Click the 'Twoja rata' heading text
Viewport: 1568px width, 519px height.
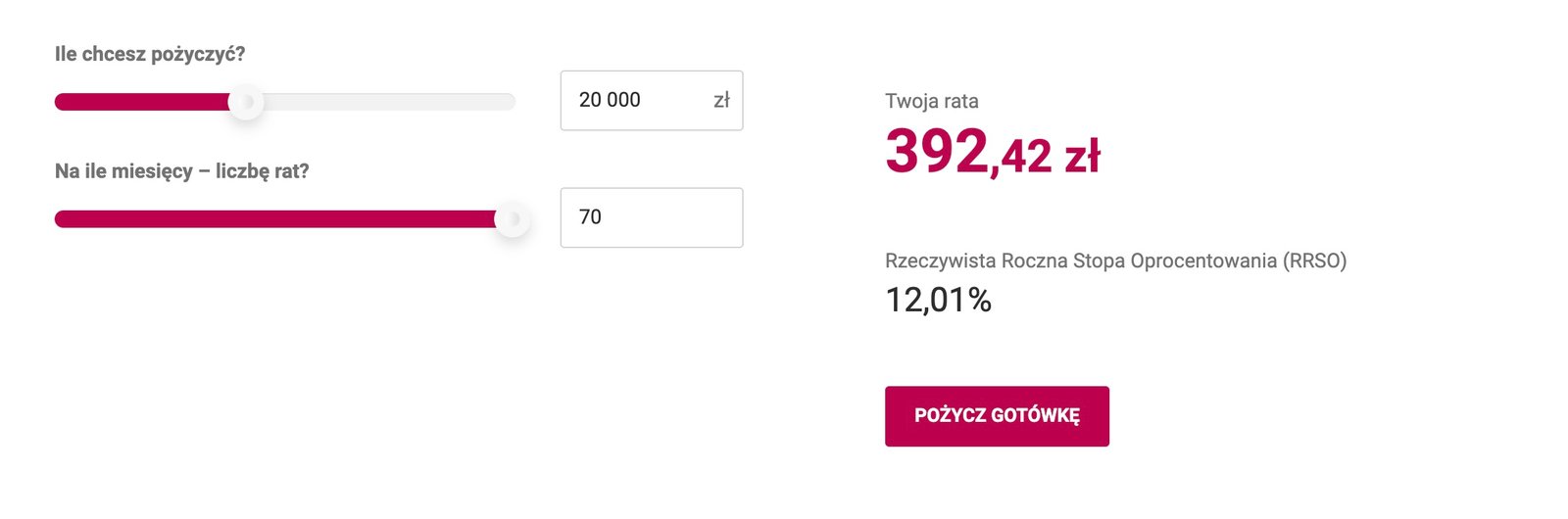click(931, 101)
